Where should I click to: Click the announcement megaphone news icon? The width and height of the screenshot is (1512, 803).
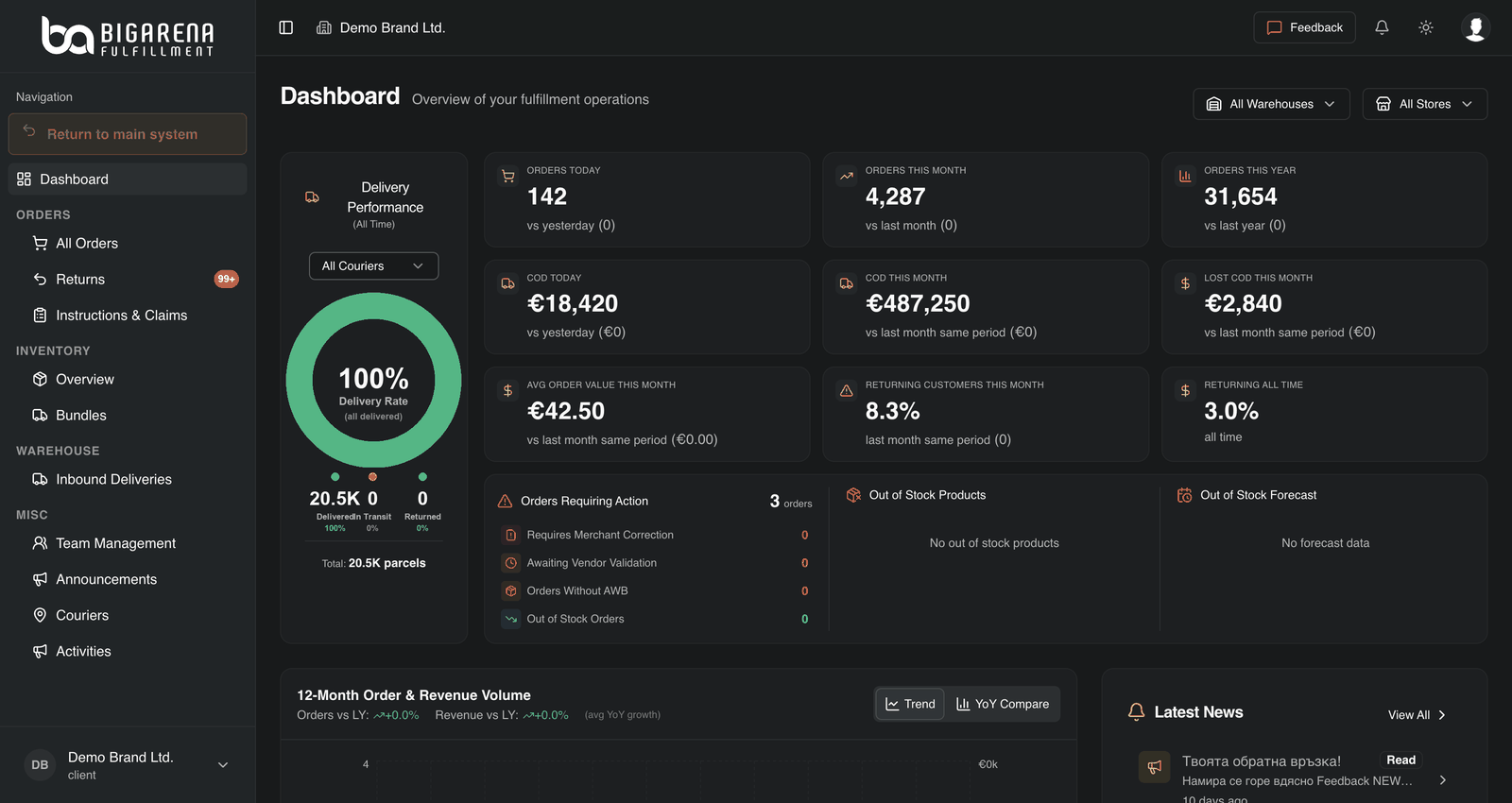(x=1155, y=767)
